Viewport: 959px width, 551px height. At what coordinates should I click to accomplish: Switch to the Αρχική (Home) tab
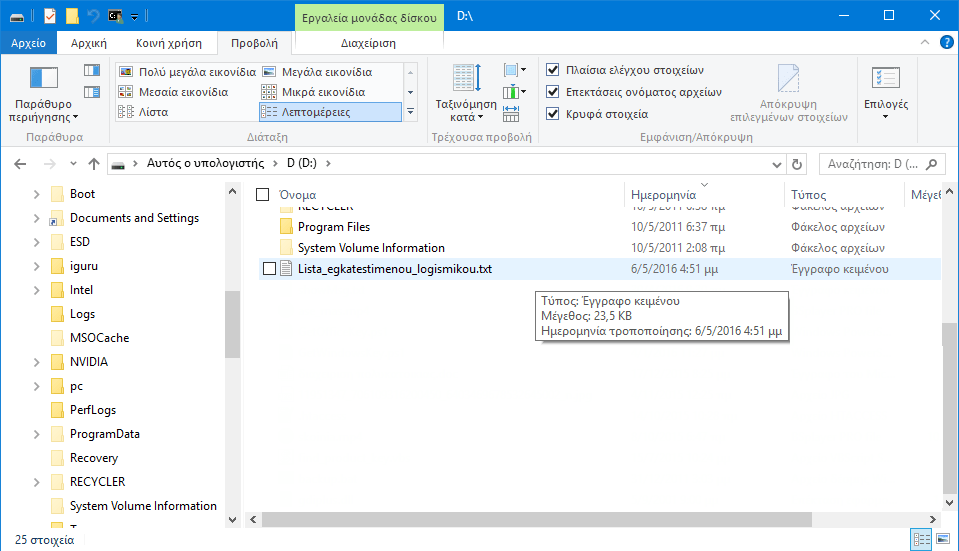[x=89, y=43]
